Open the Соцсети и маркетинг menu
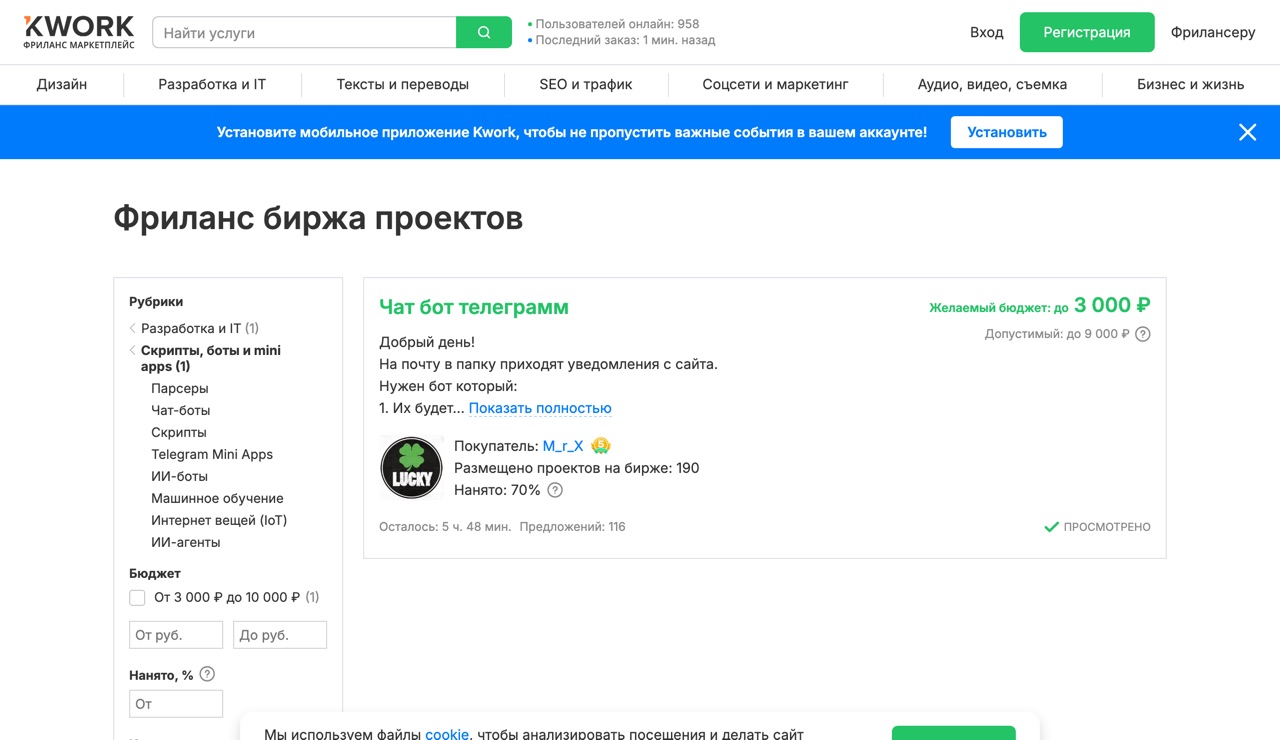 775,84
